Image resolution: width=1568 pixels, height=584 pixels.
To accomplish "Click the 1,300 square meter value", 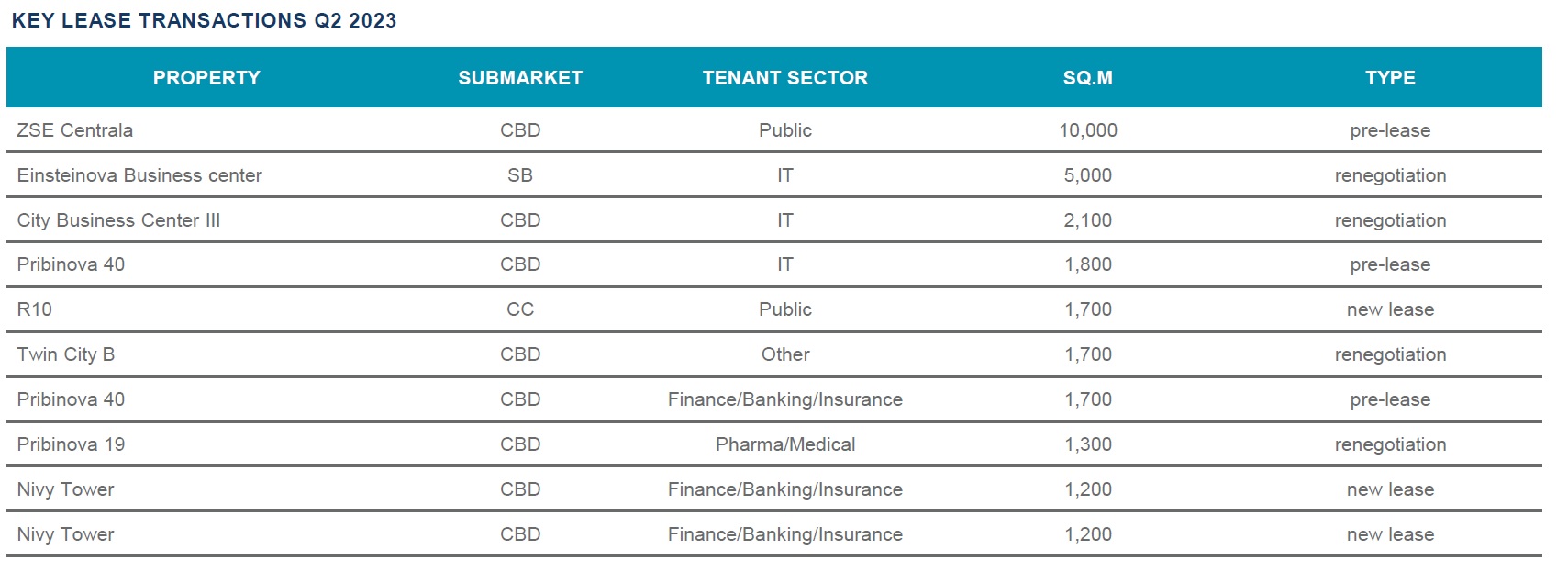I will (1088, 444).
